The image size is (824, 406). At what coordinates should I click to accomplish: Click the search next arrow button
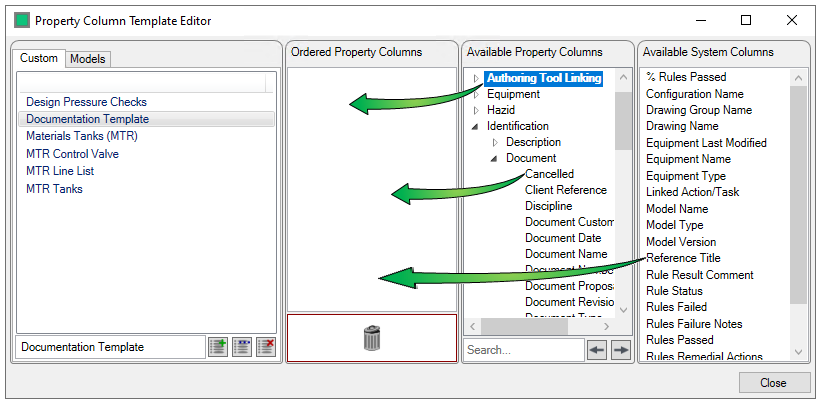point(621,350)
